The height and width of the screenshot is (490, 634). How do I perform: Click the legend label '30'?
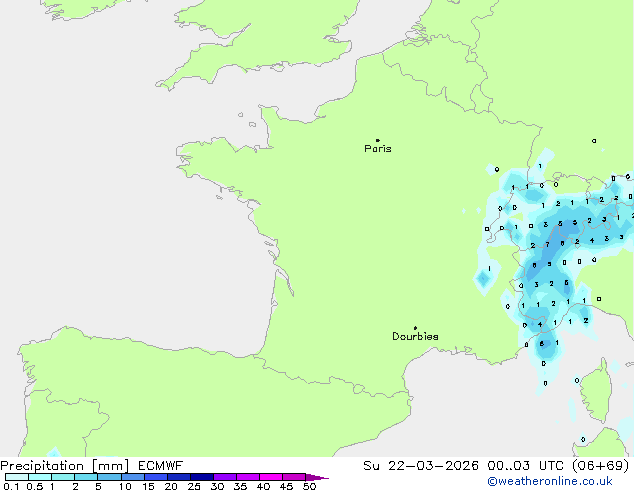[x=217, y=486]
